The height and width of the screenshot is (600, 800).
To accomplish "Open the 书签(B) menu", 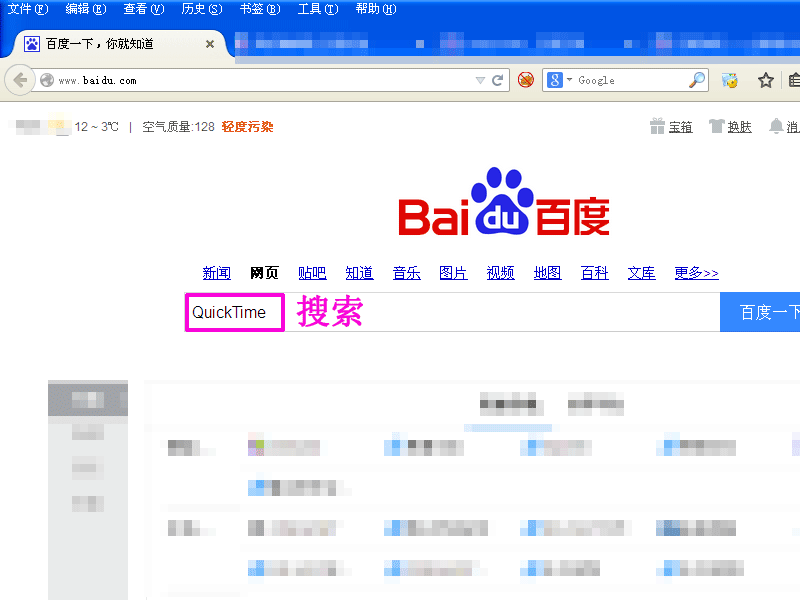I will (x=260, y=9).
